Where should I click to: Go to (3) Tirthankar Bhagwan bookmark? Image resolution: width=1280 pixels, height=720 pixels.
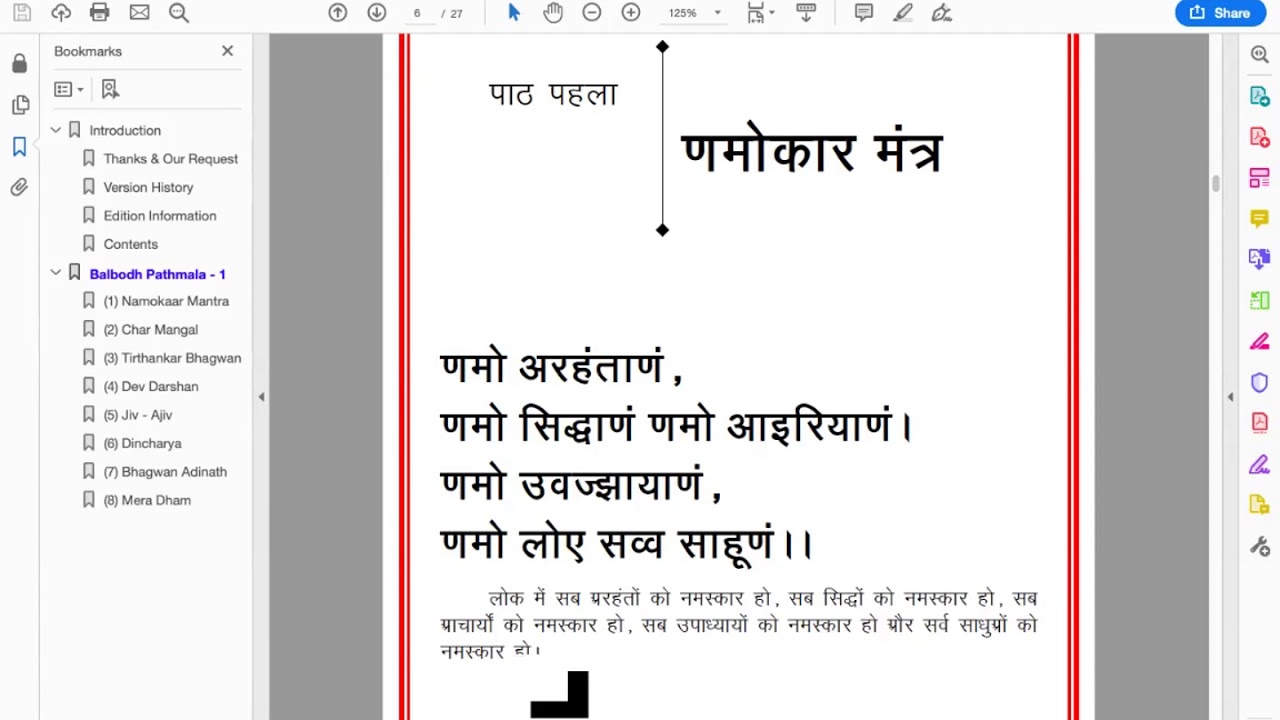pos(172,358)
